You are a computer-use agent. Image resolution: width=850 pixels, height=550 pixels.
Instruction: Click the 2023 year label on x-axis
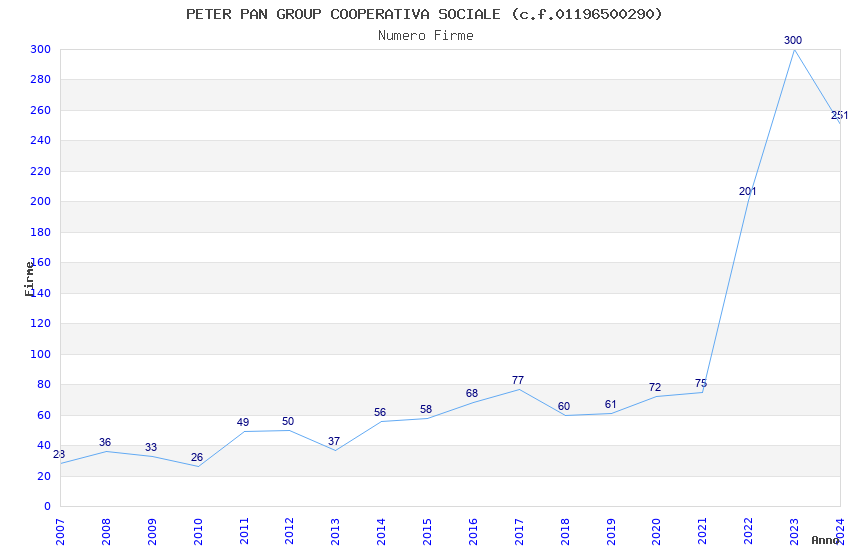(794, 532)
